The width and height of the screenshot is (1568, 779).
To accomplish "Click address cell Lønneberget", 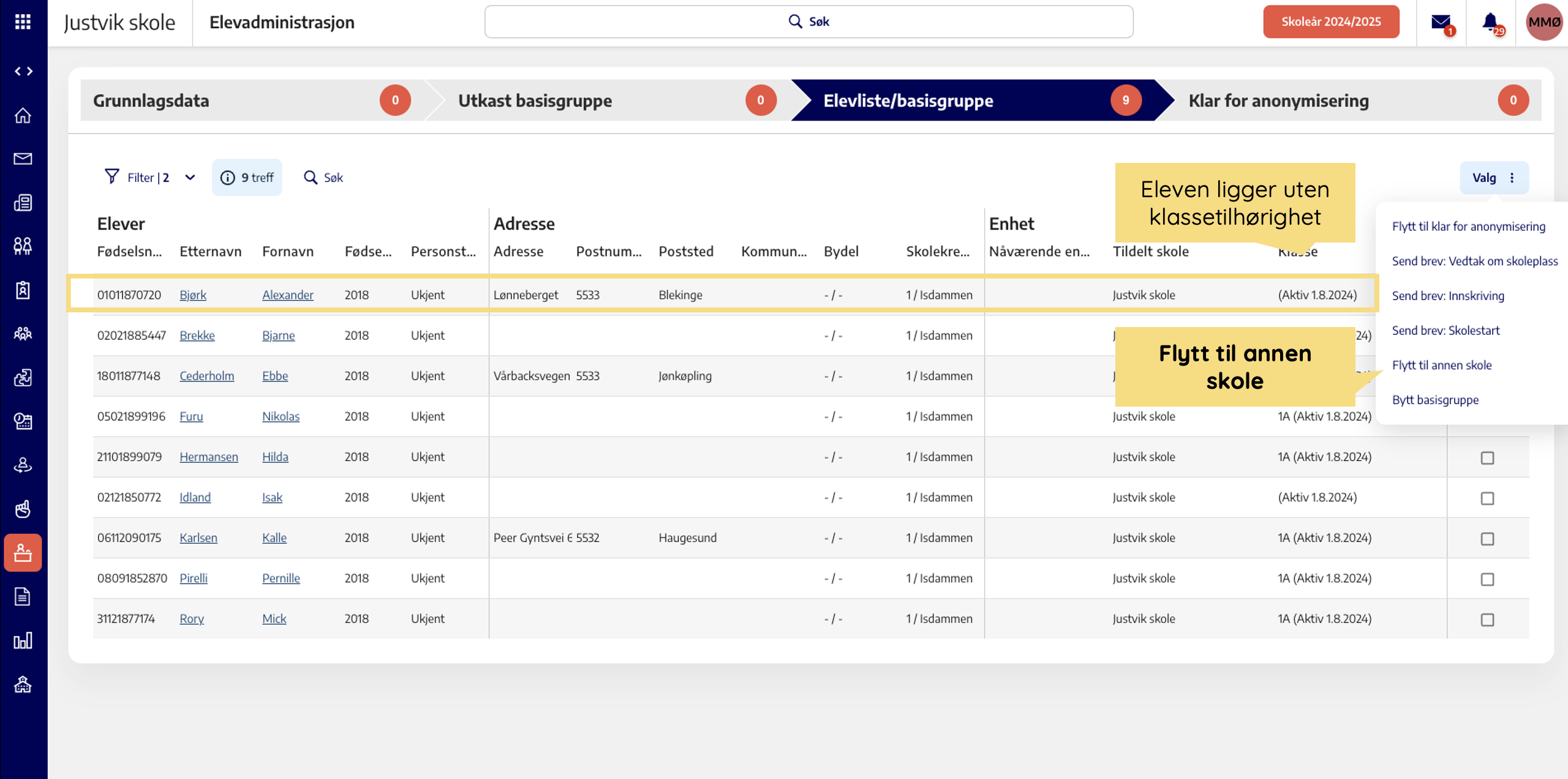I will [526, 295].
